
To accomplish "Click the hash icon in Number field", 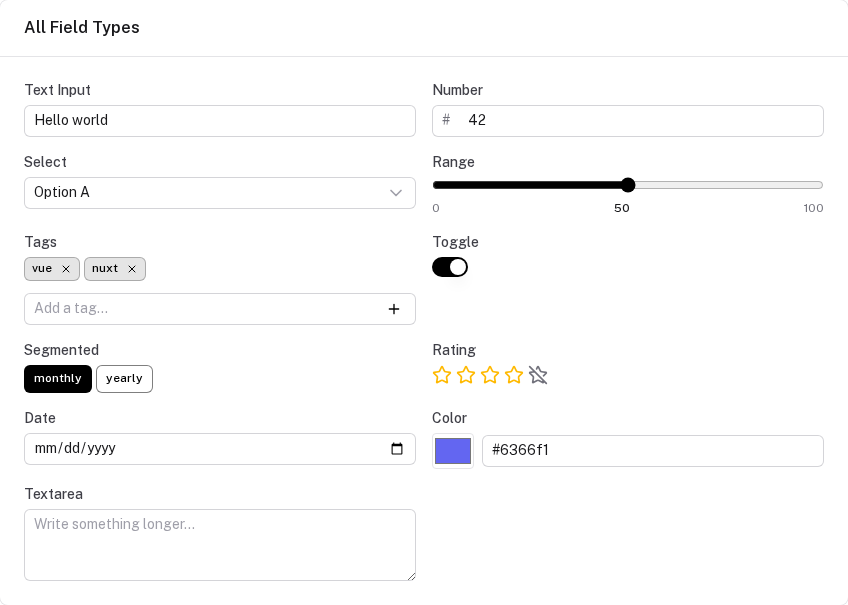I will (x=446, y=120).
